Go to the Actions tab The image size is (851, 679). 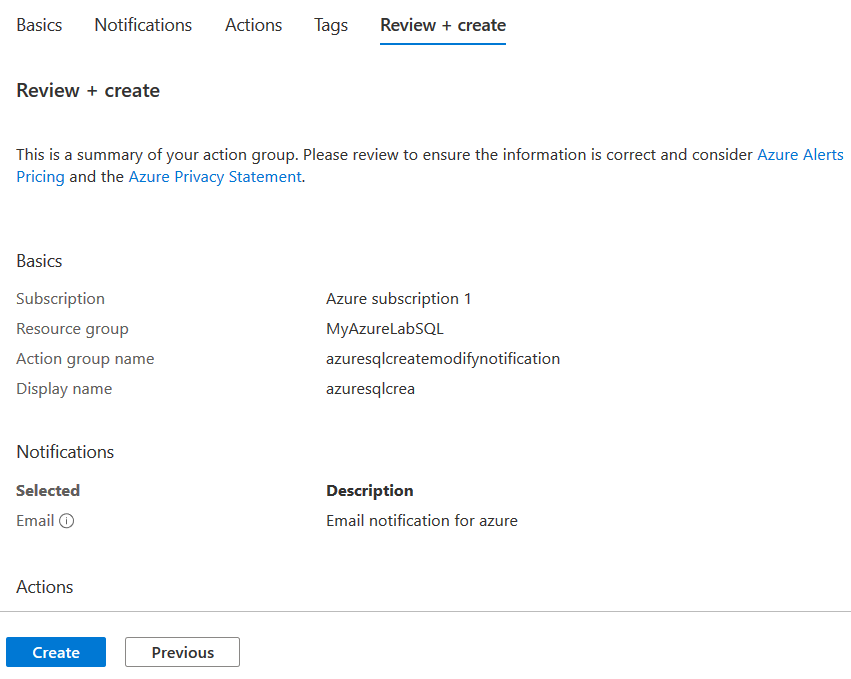point(253,25)
